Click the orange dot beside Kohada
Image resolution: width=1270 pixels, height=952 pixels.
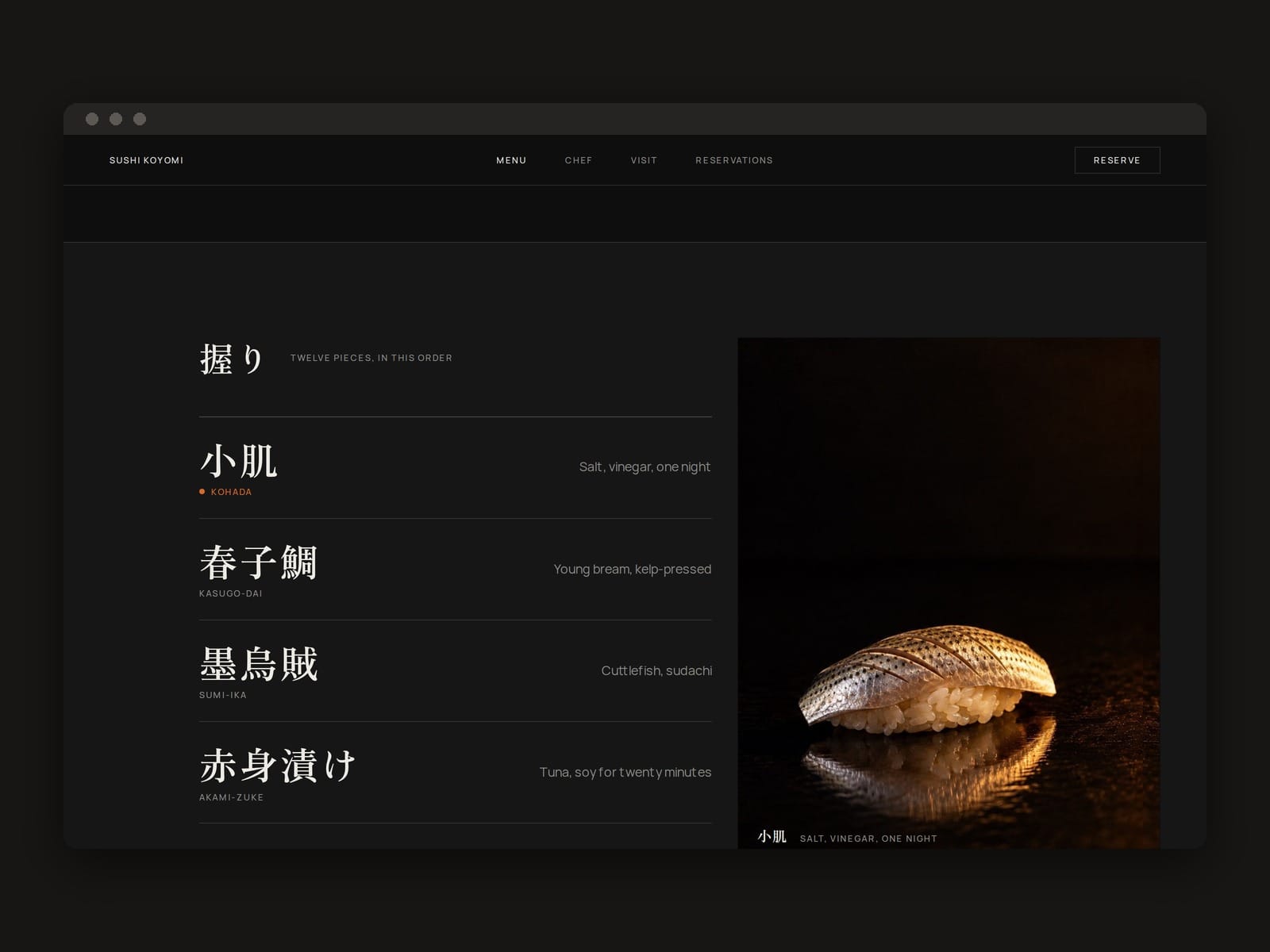(202, 492)
